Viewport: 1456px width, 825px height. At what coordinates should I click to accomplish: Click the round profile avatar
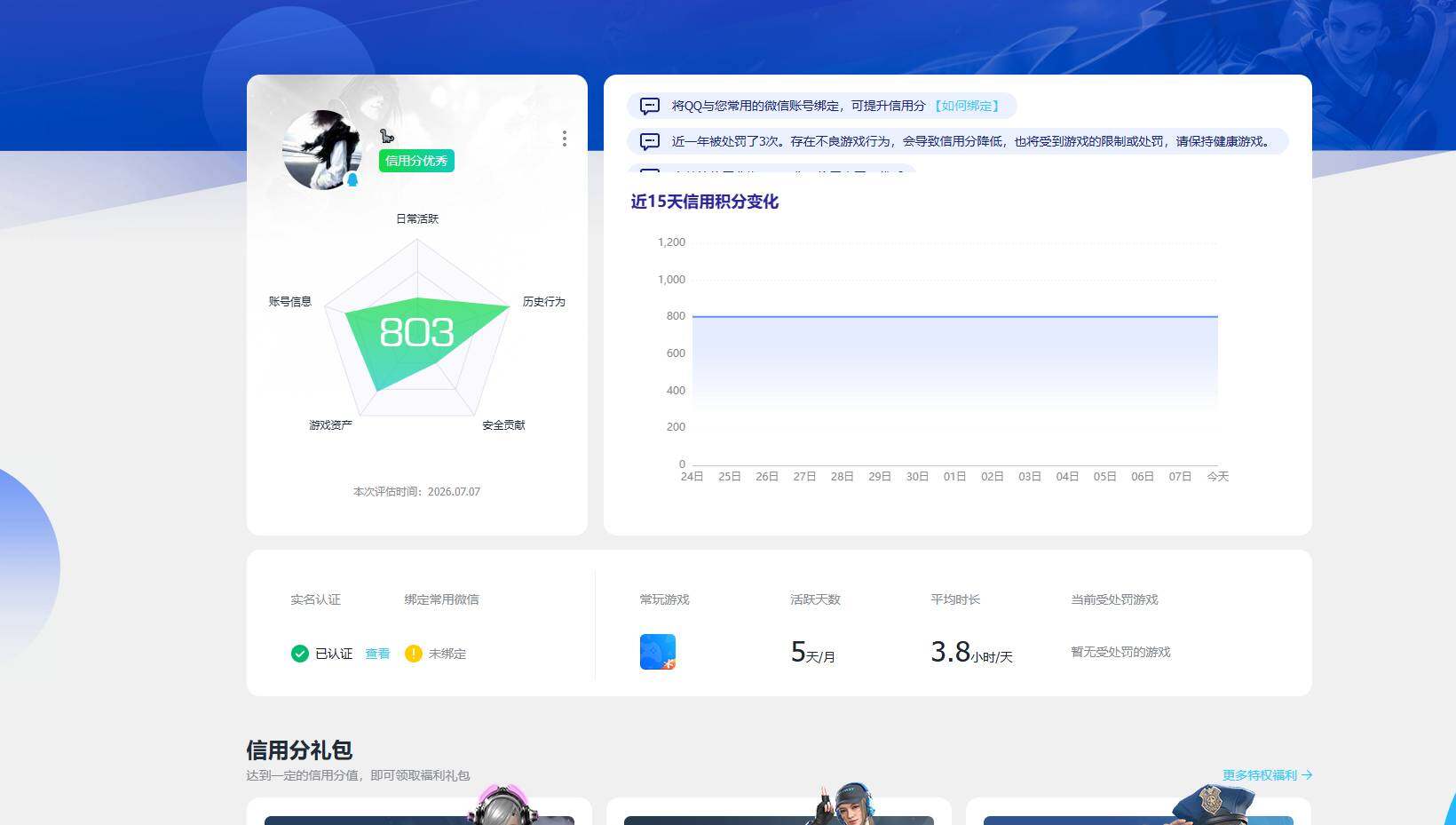(322, 150)
